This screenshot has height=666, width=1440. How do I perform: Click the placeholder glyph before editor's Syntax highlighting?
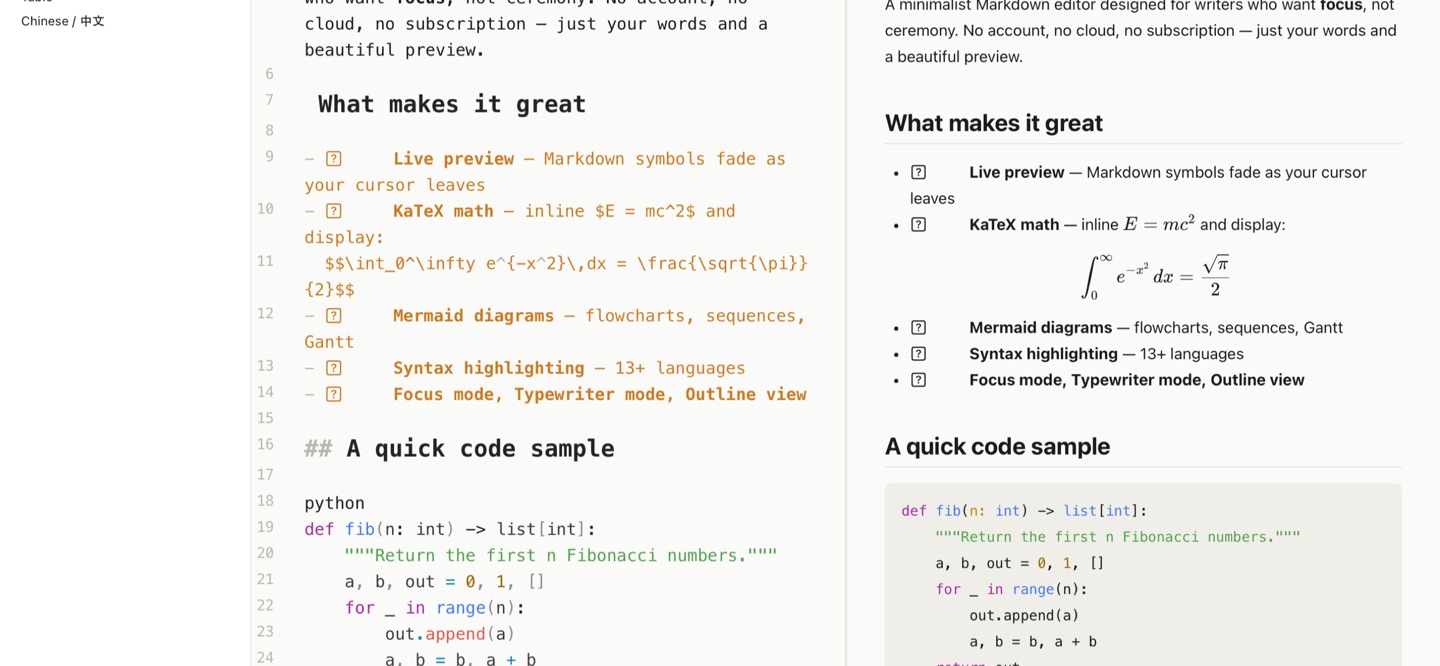[x=334, y=368]
